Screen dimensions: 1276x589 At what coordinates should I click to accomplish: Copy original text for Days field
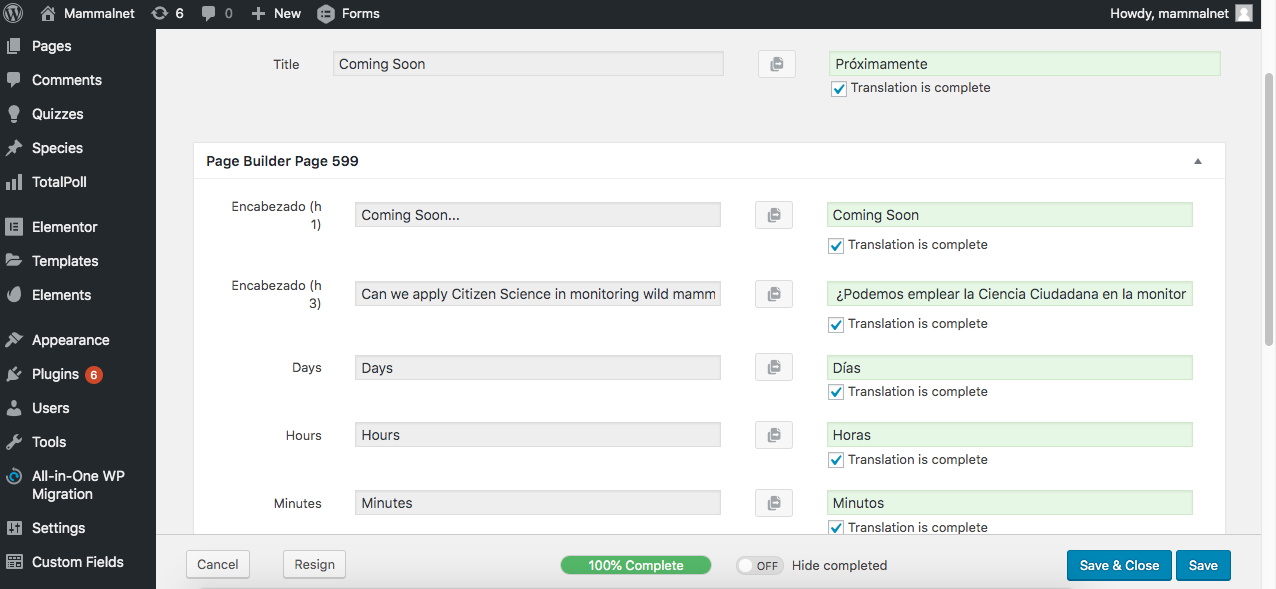[x=773, y=368]
